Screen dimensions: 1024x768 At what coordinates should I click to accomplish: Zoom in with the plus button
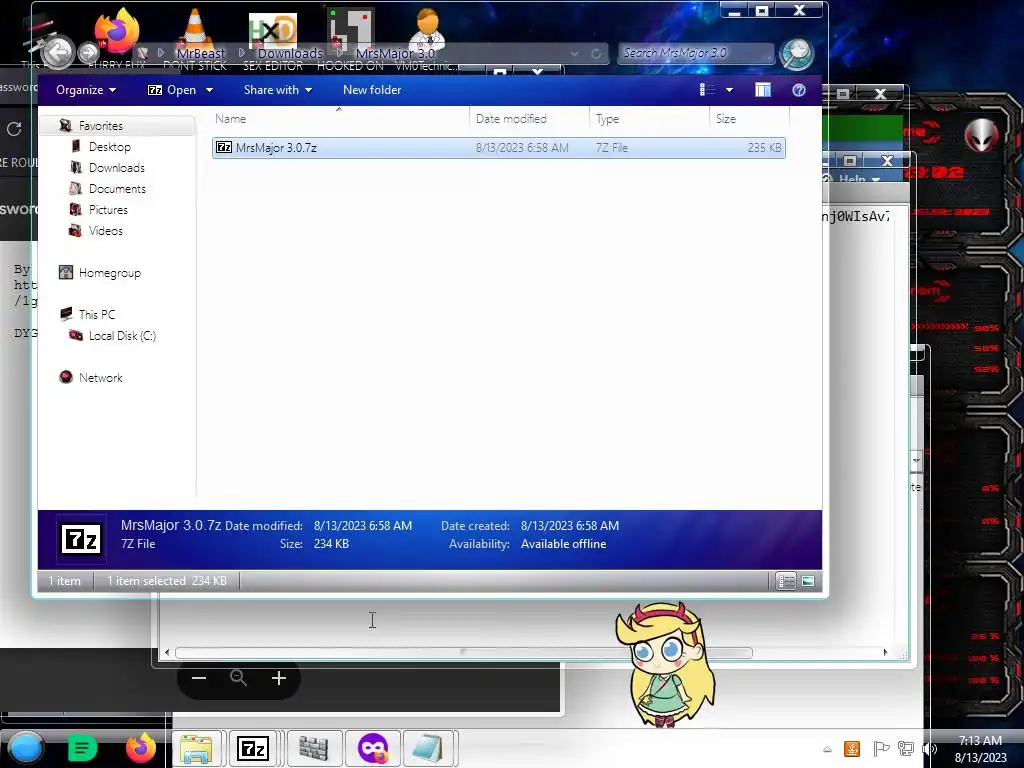click(279, 678)
